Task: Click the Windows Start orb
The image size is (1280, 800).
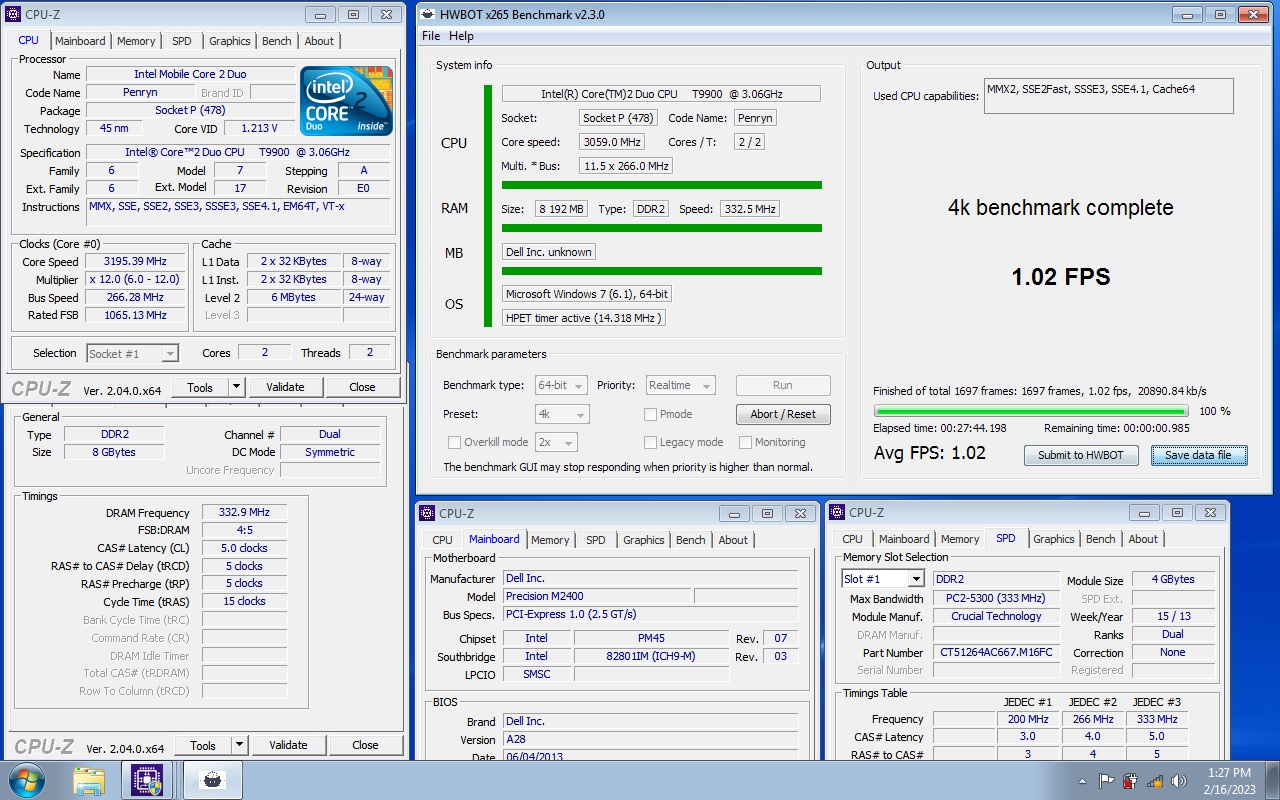Action: tap(25, 780)
